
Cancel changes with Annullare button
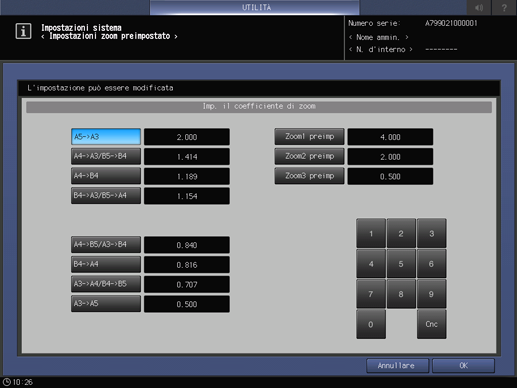click(x=397, y=366)
